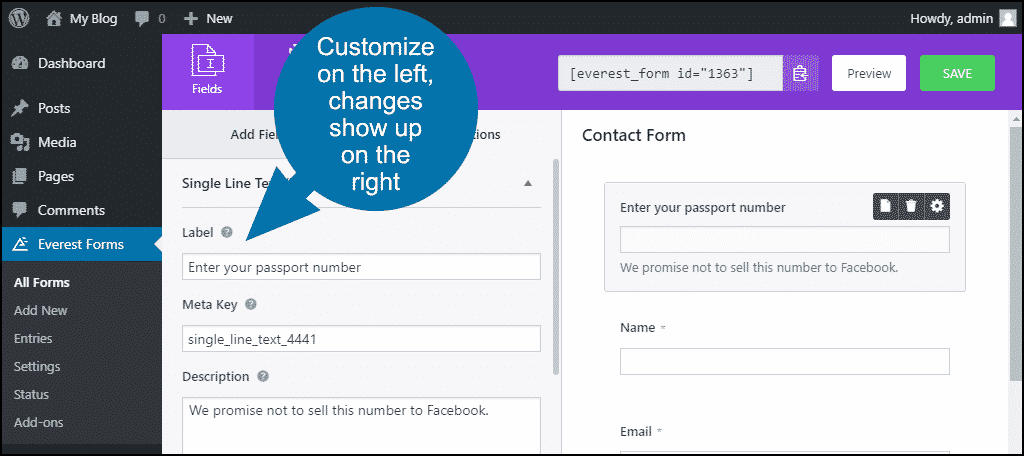Screen dimensions: 1024x456
Task: Click the Description help icon
Action: click(x=263, y=376)
